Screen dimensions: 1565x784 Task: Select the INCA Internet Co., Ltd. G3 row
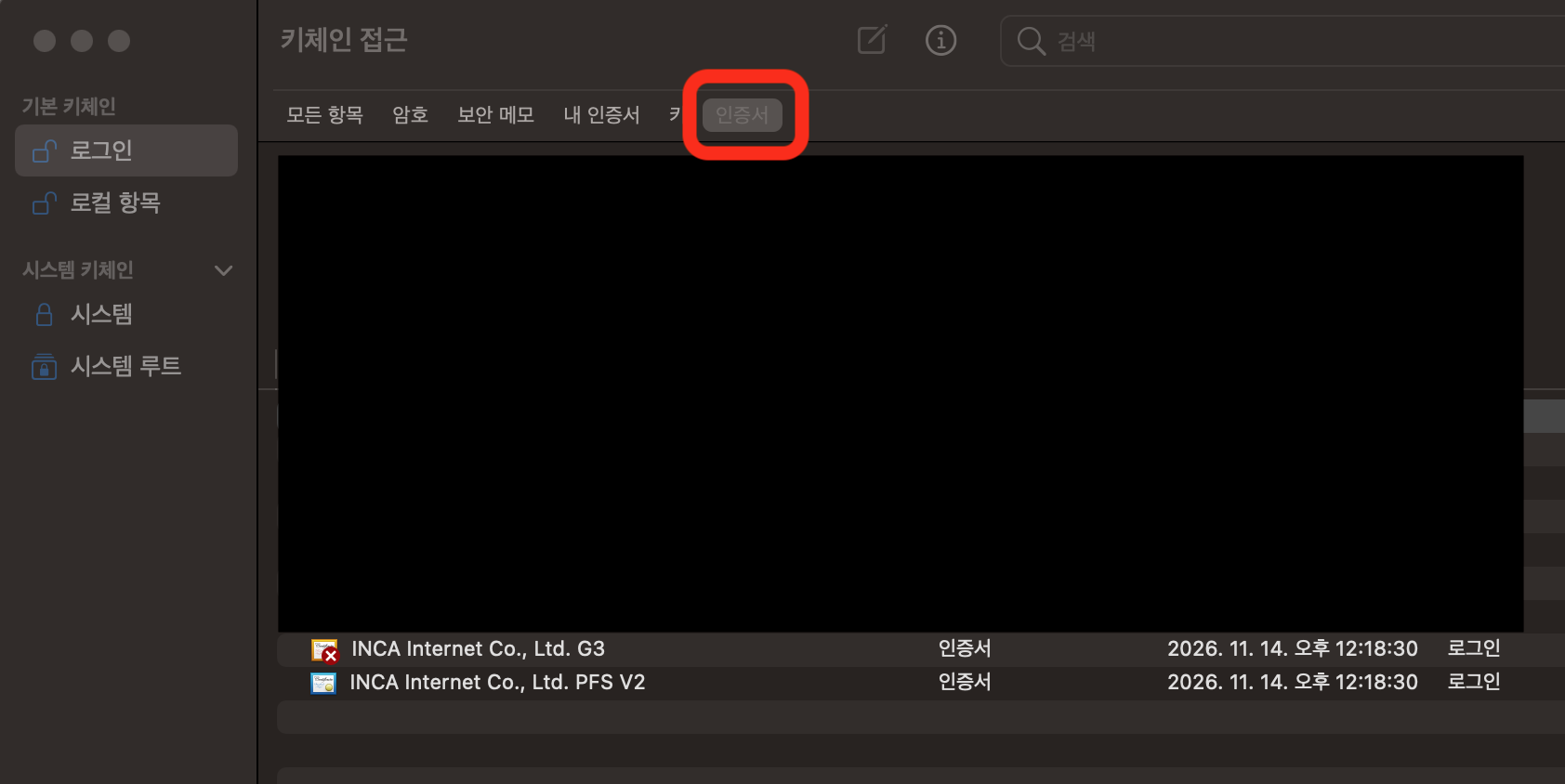[921, 649]
